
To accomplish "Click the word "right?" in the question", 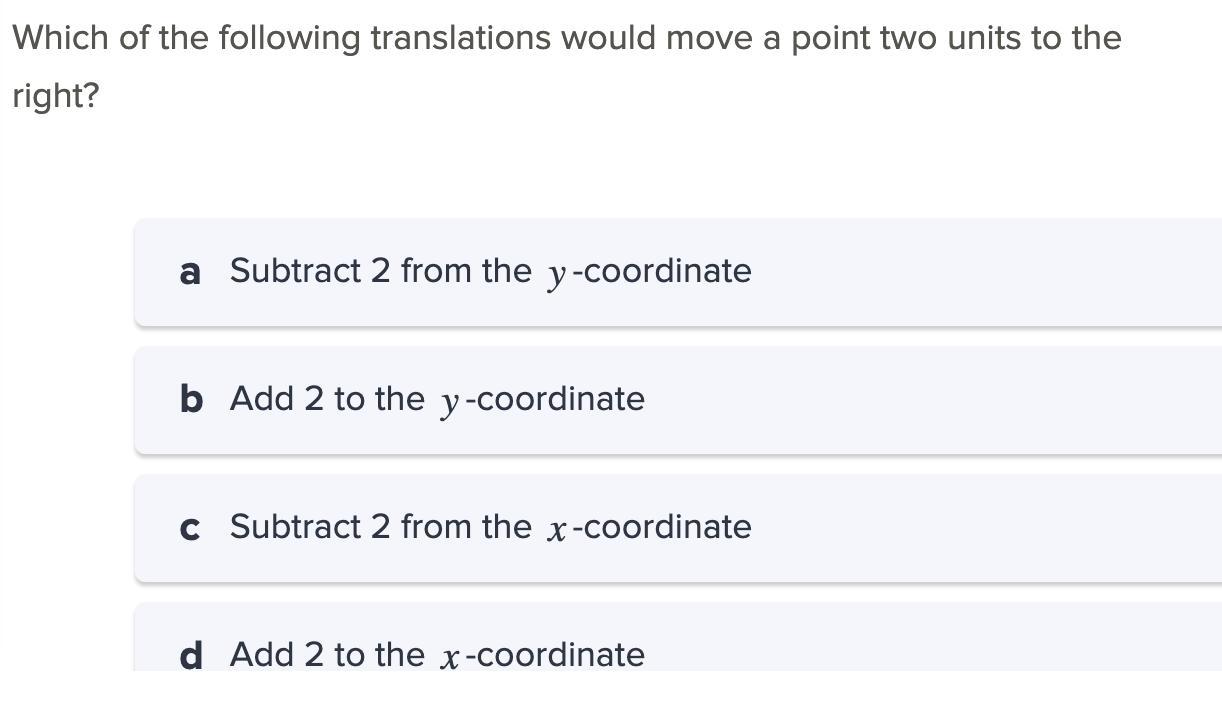I will point(56,97).
